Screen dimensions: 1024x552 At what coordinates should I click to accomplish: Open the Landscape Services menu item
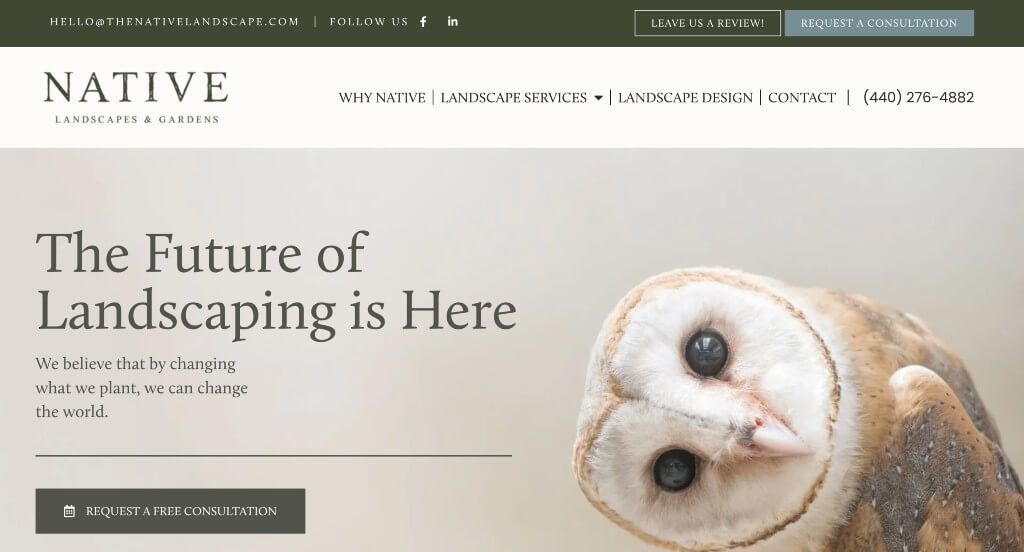click(x=513, y=97)
